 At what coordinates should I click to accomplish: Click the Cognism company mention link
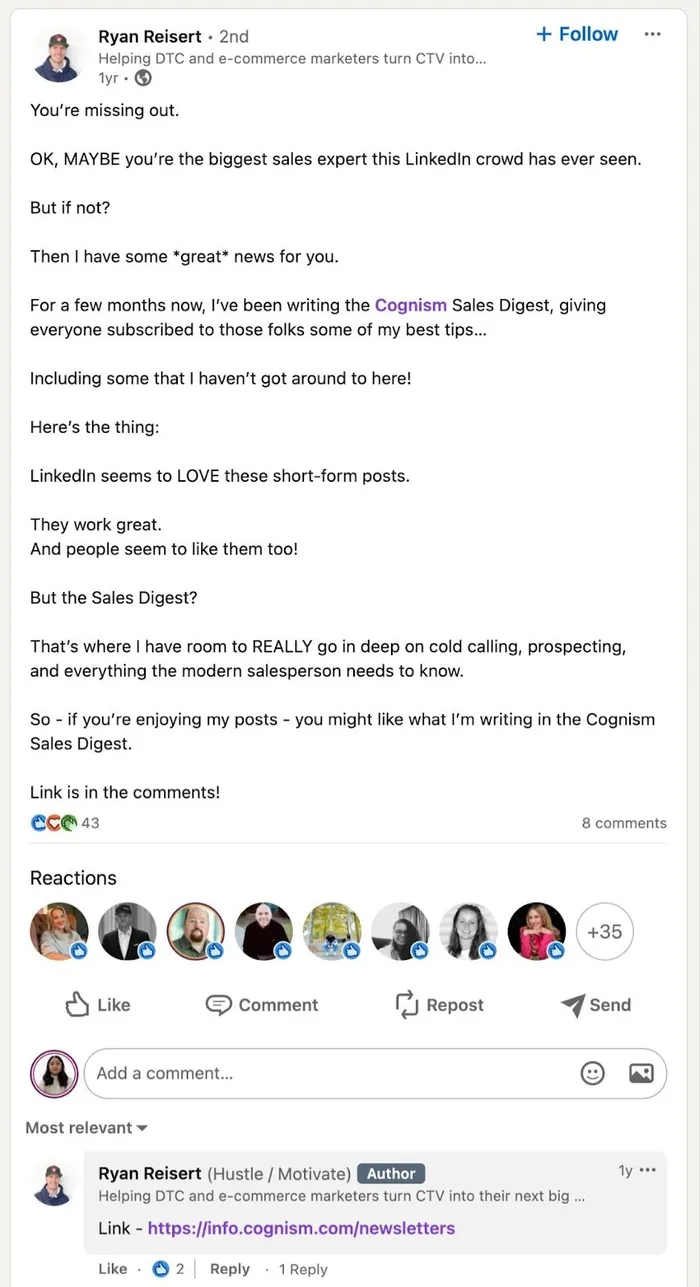410,305
